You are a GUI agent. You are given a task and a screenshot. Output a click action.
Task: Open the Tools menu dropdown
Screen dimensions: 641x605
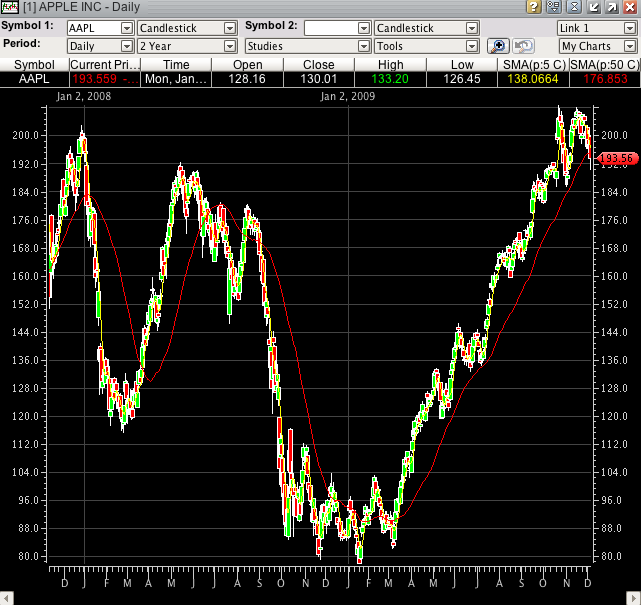tap(471, 46)
